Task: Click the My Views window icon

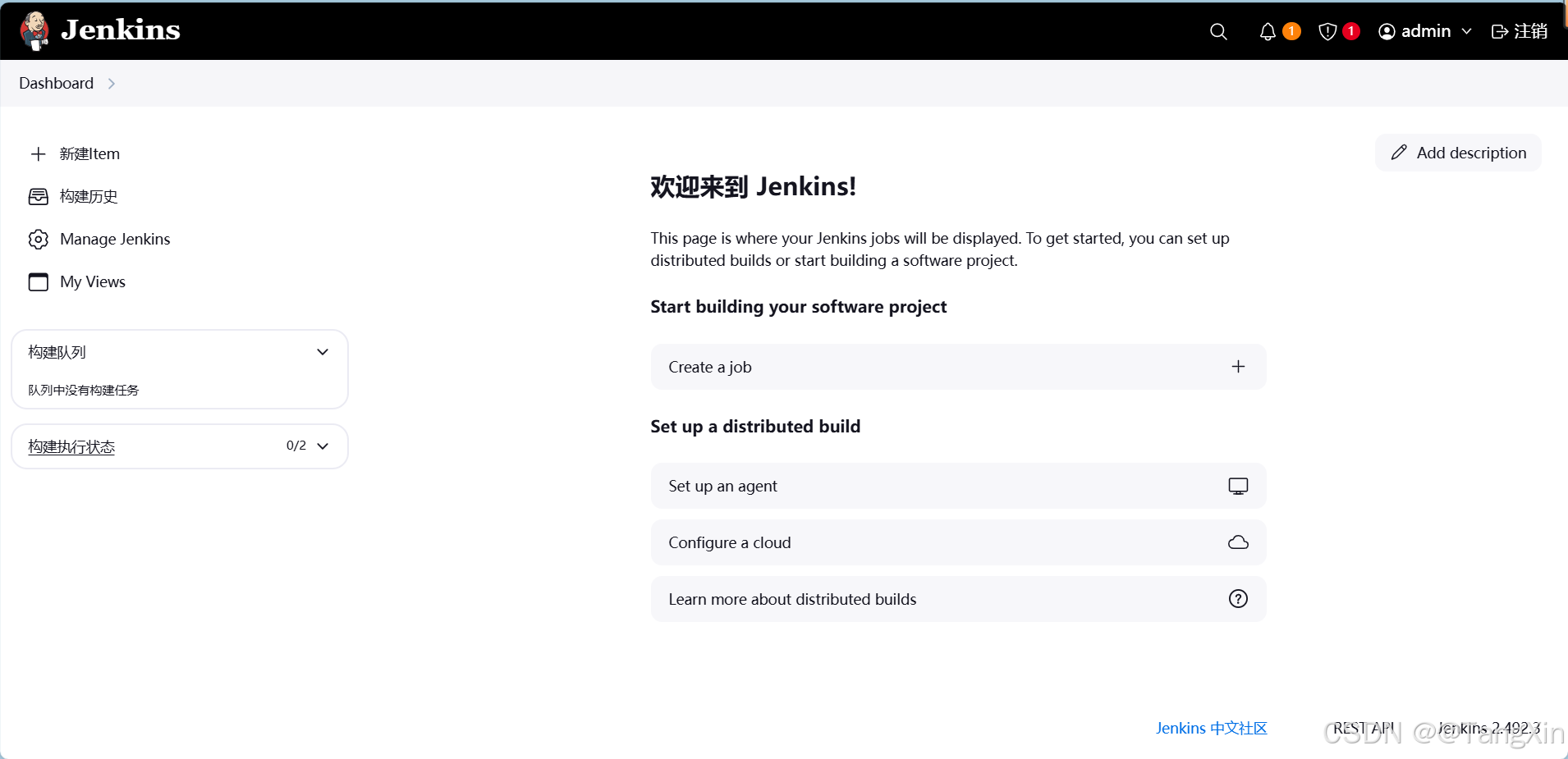Action: 38,281
